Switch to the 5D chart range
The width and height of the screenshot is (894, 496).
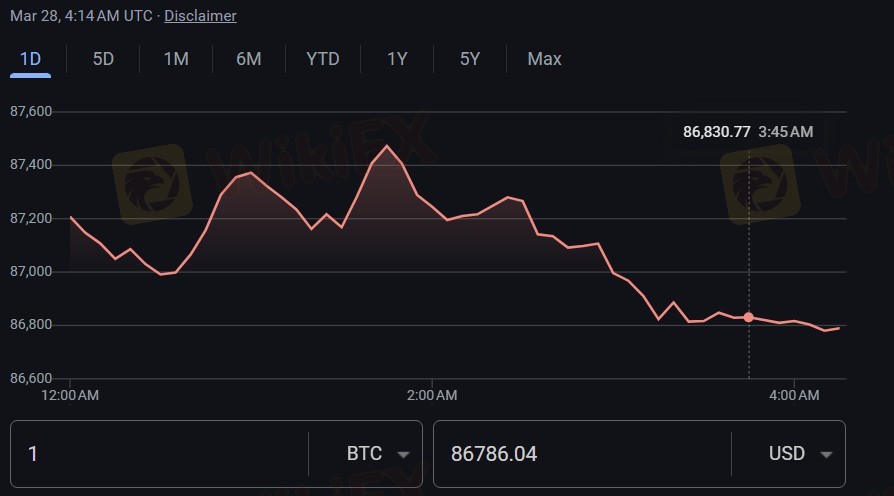click(103, 59)
